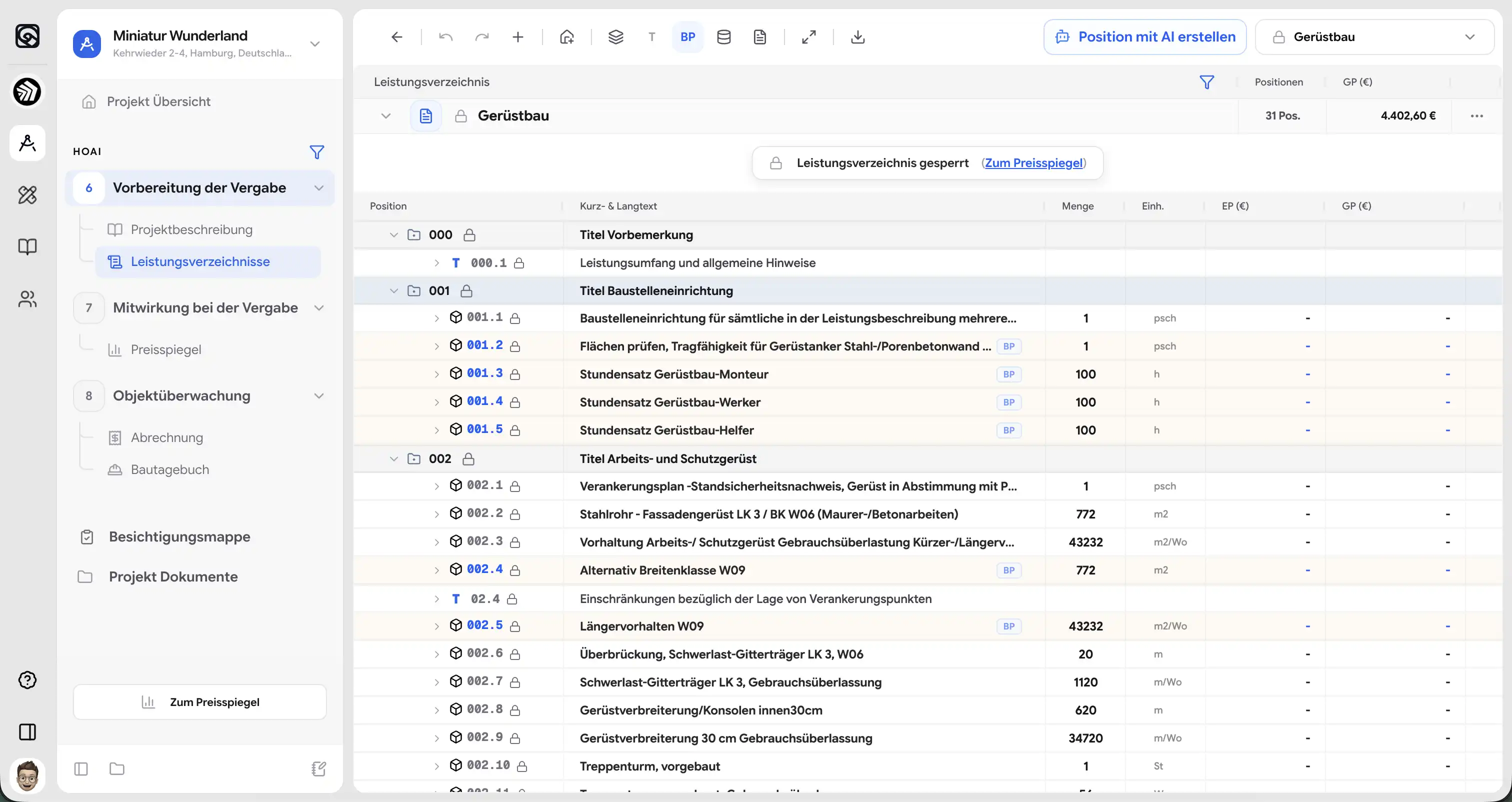Create position with AI
This screenshot has height=802, width=1512.
pyautogui.click(x=1144, y=37)
